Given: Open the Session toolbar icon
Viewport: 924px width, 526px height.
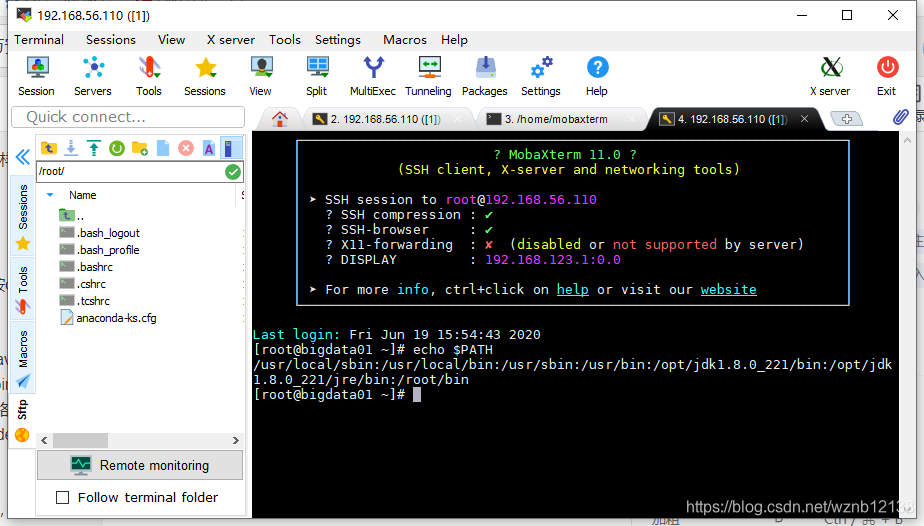Looking at the screenshot, I should point(37,75).
